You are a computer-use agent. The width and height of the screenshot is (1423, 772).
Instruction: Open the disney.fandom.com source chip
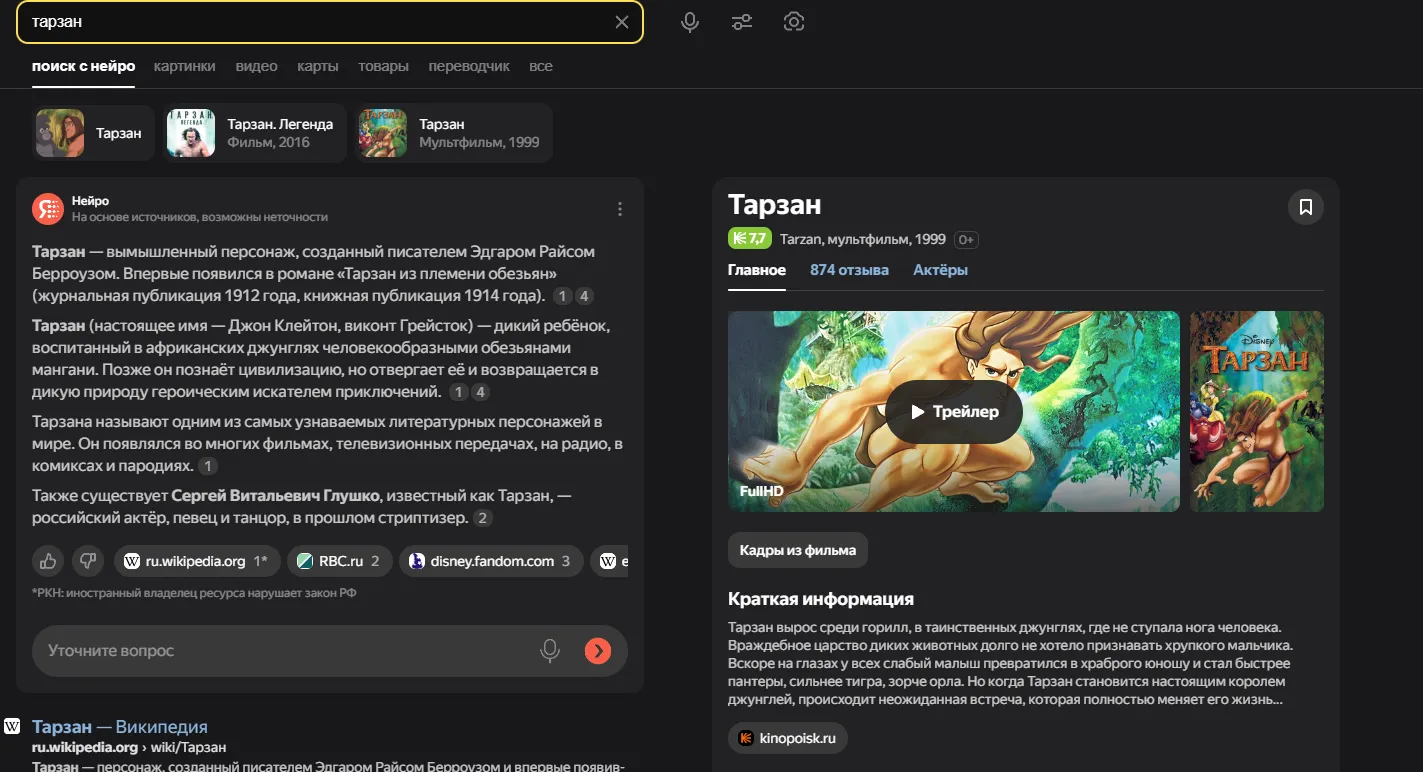pos(490,561)
